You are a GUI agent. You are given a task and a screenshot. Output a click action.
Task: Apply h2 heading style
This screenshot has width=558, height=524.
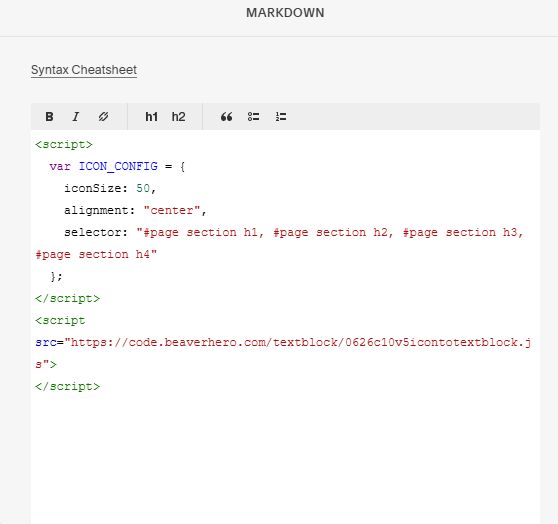click(178, 117)
